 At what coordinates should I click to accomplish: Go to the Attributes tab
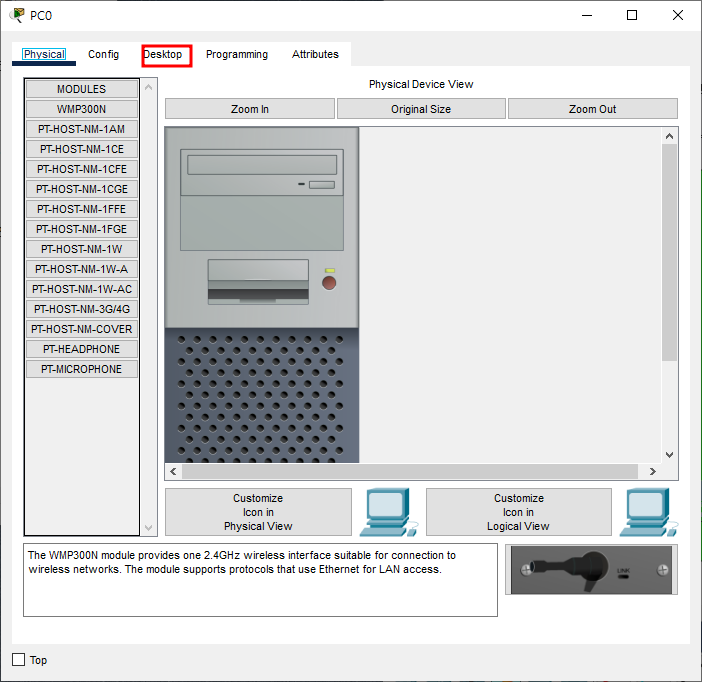tap(315, 55)
